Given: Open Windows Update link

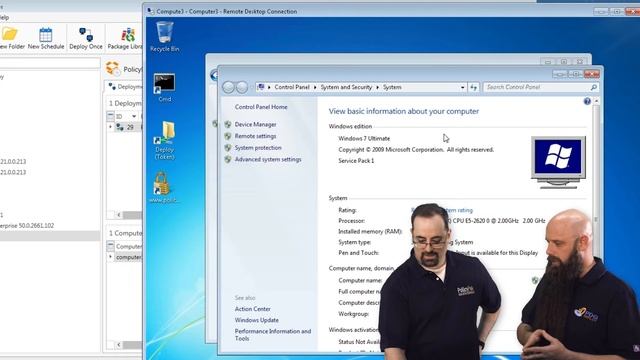Looking at the screenshot, I should pos(256,320).
